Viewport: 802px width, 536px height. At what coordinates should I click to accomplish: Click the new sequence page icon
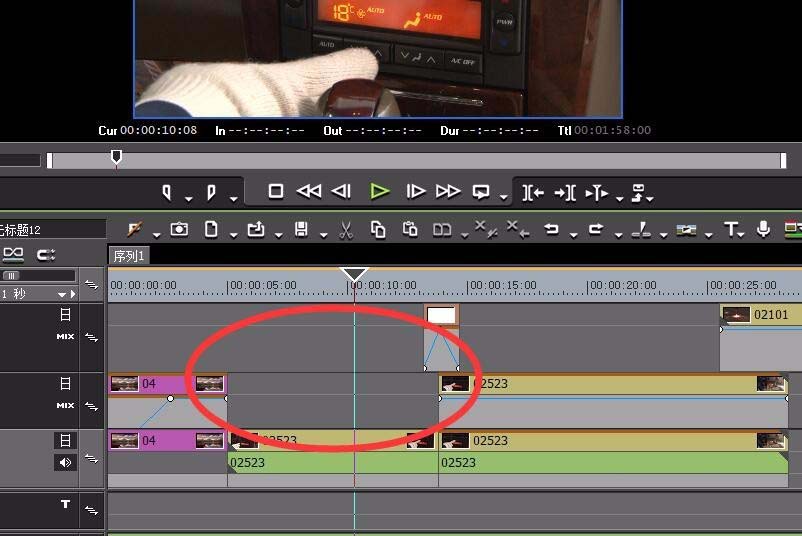click(x=211, y=229)
